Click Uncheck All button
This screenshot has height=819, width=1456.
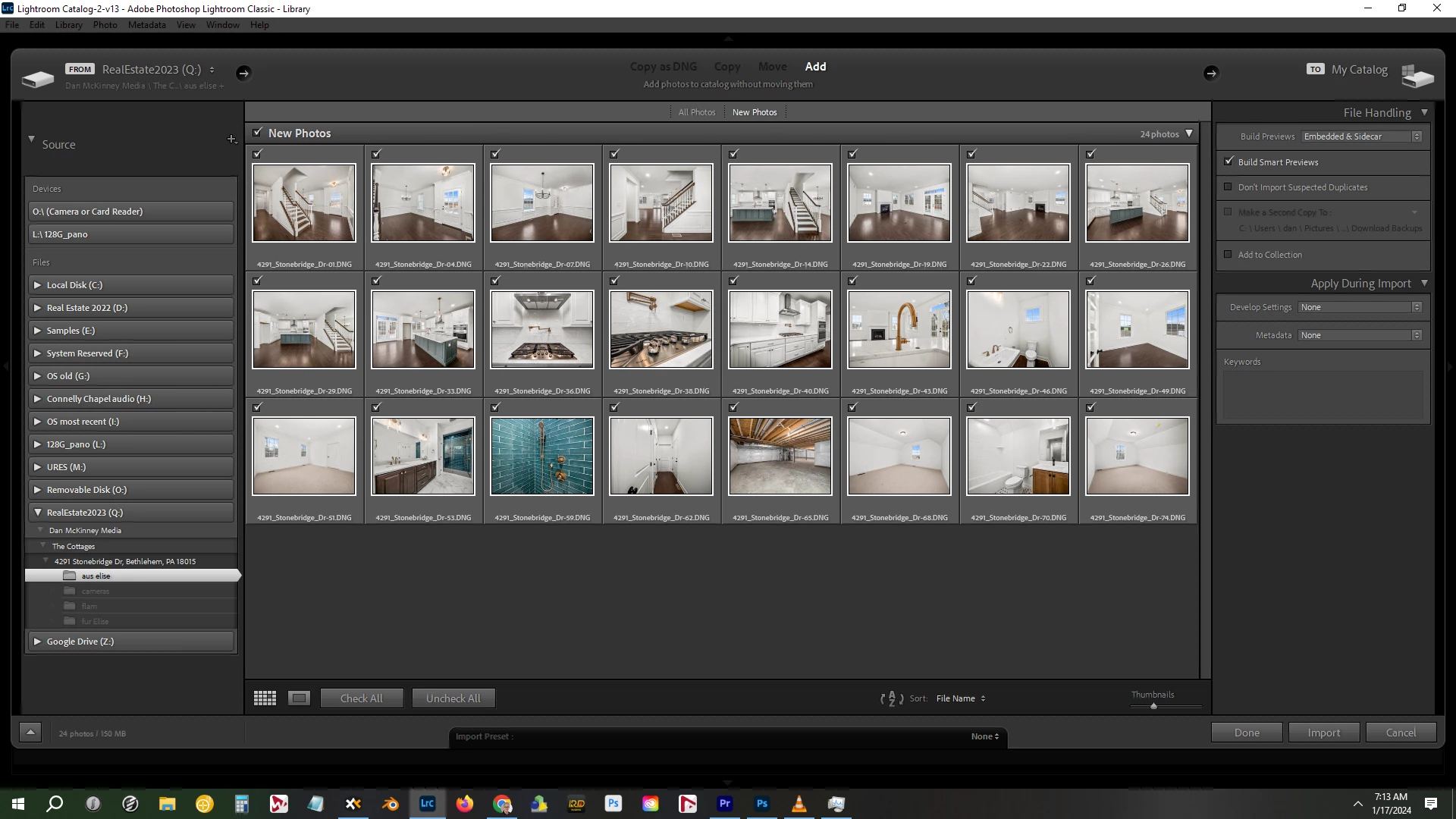point(453,698)
